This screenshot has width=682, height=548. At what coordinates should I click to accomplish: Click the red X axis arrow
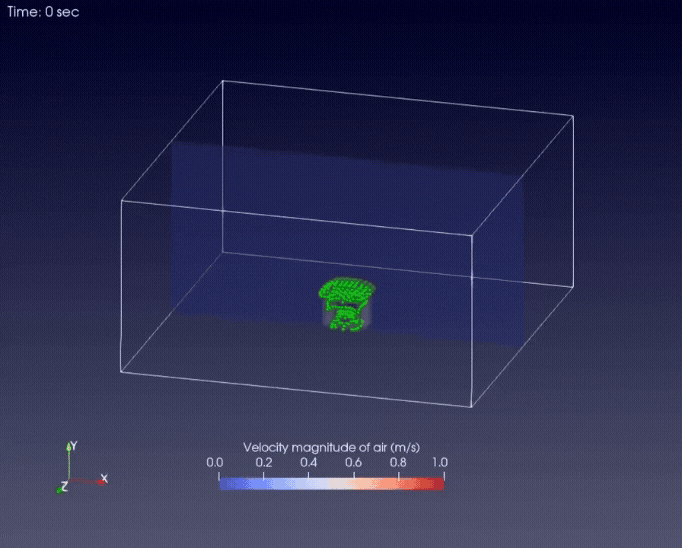tap(90, 481)
